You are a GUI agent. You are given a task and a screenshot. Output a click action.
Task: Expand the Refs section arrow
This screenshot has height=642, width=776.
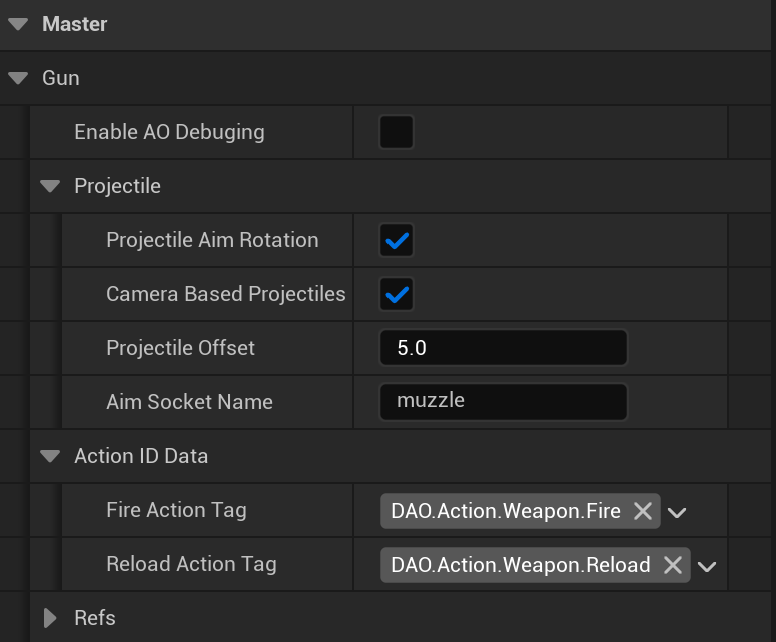pyautogui.click(x=50, y=618)
